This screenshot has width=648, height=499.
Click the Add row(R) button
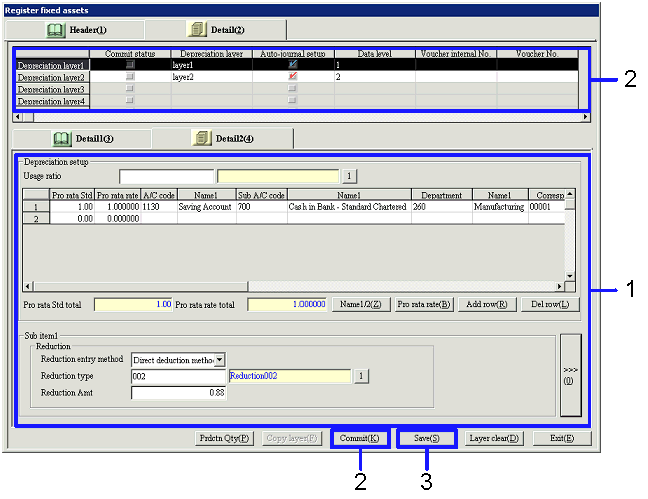[488, 304]
